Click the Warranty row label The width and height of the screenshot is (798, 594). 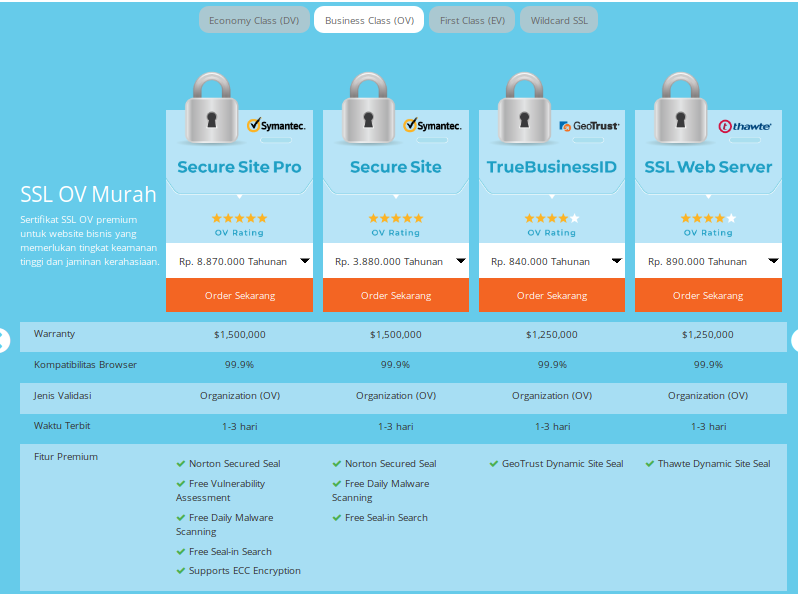point(54,333)
